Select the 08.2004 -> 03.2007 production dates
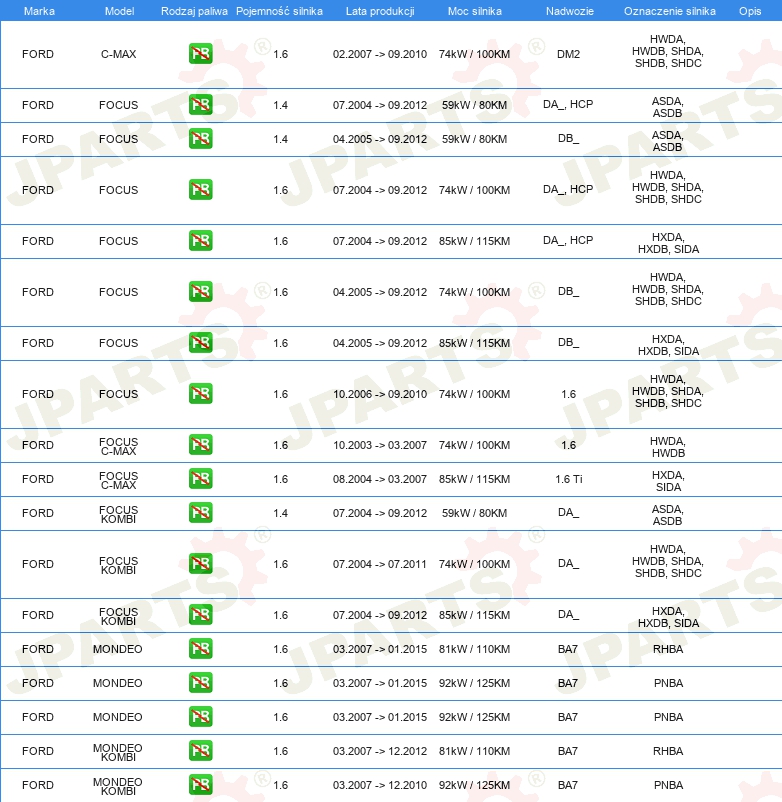 (x=379, y=479)
